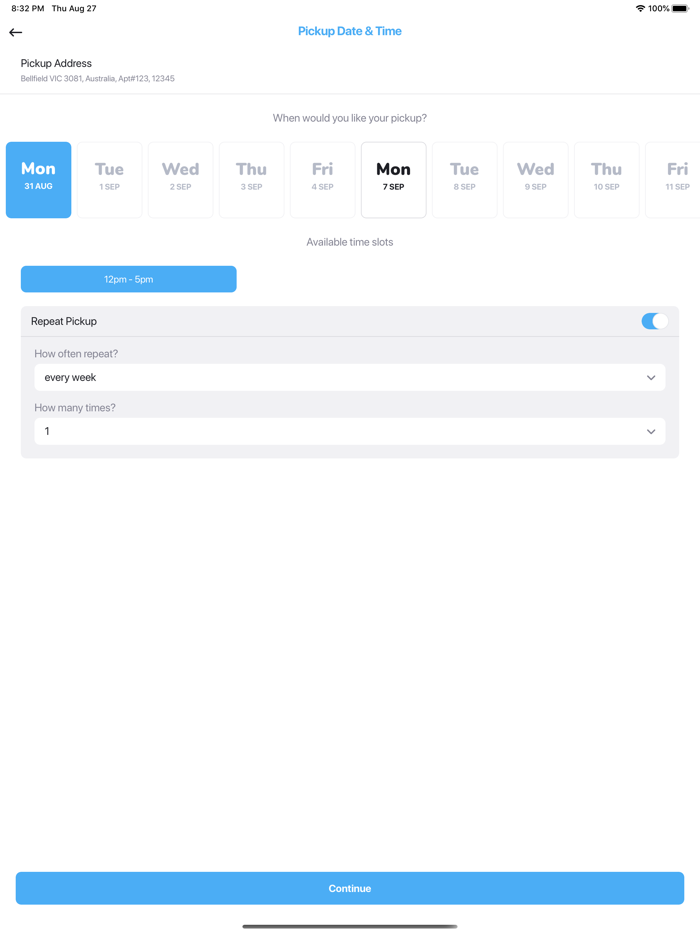Tap the battery icon in status bar

(680, 8)
